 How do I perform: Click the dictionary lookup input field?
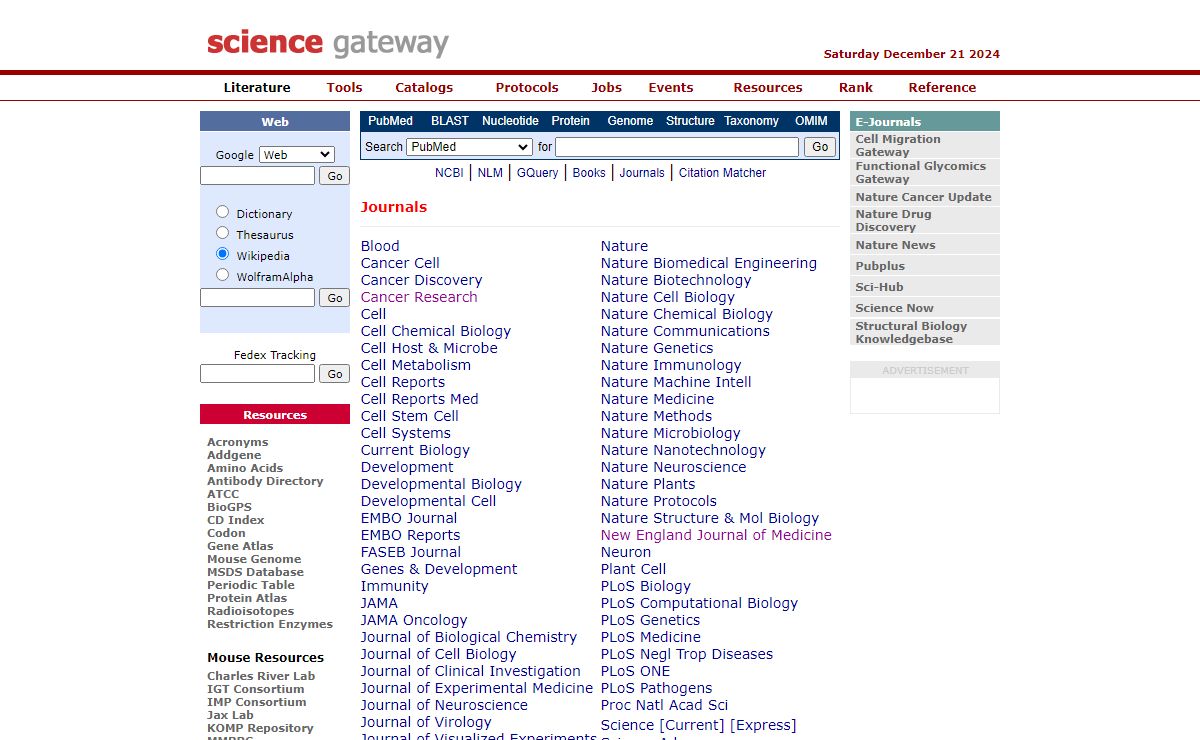(x=257, y=297)
